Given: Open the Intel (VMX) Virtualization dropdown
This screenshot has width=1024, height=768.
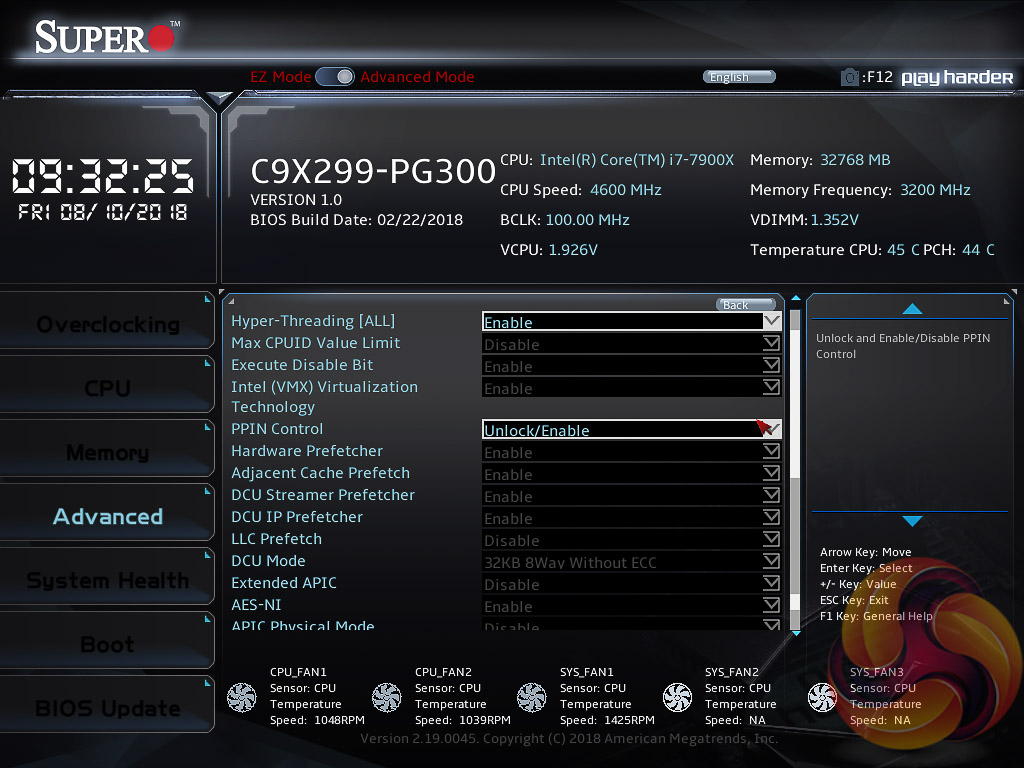Looking at the screenshot, I should point(632,388).
